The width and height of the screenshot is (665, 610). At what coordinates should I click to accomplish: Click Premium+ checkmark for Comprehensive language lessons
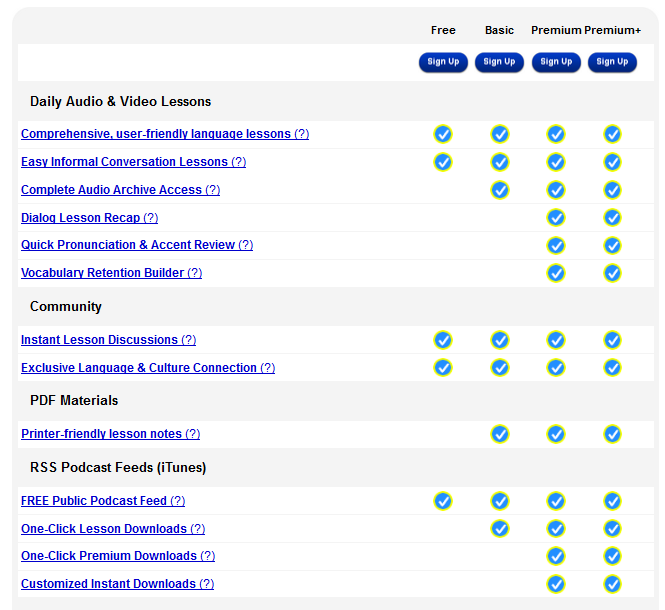(x=612, y=134)
